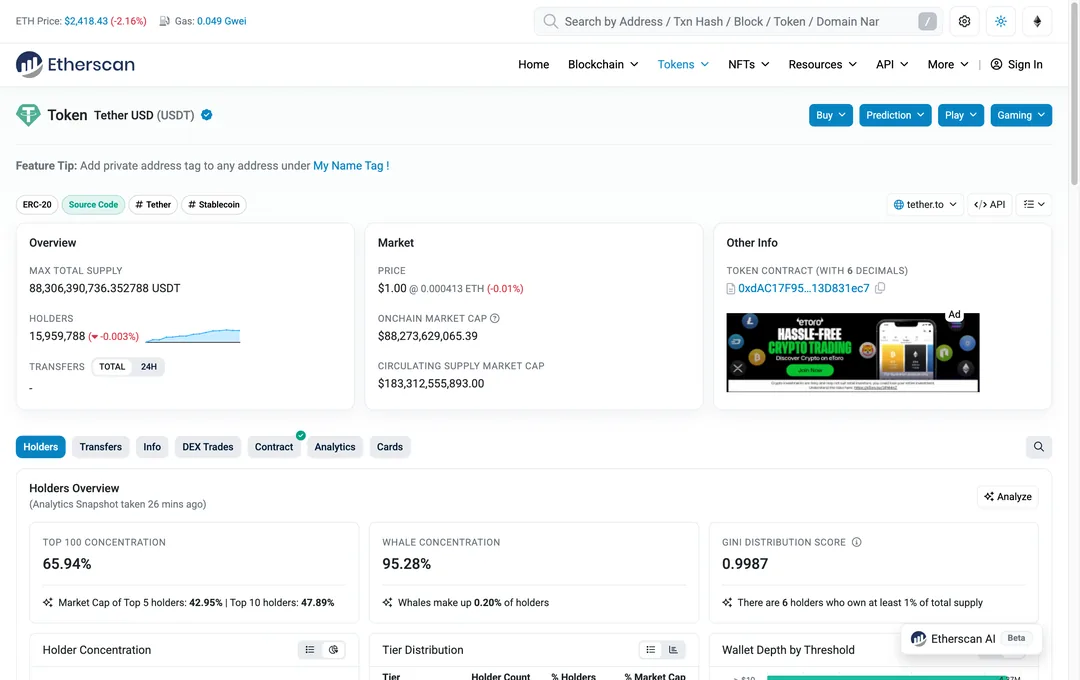
Task: Expand the Resources menu
Action: [x=822, y=64]
